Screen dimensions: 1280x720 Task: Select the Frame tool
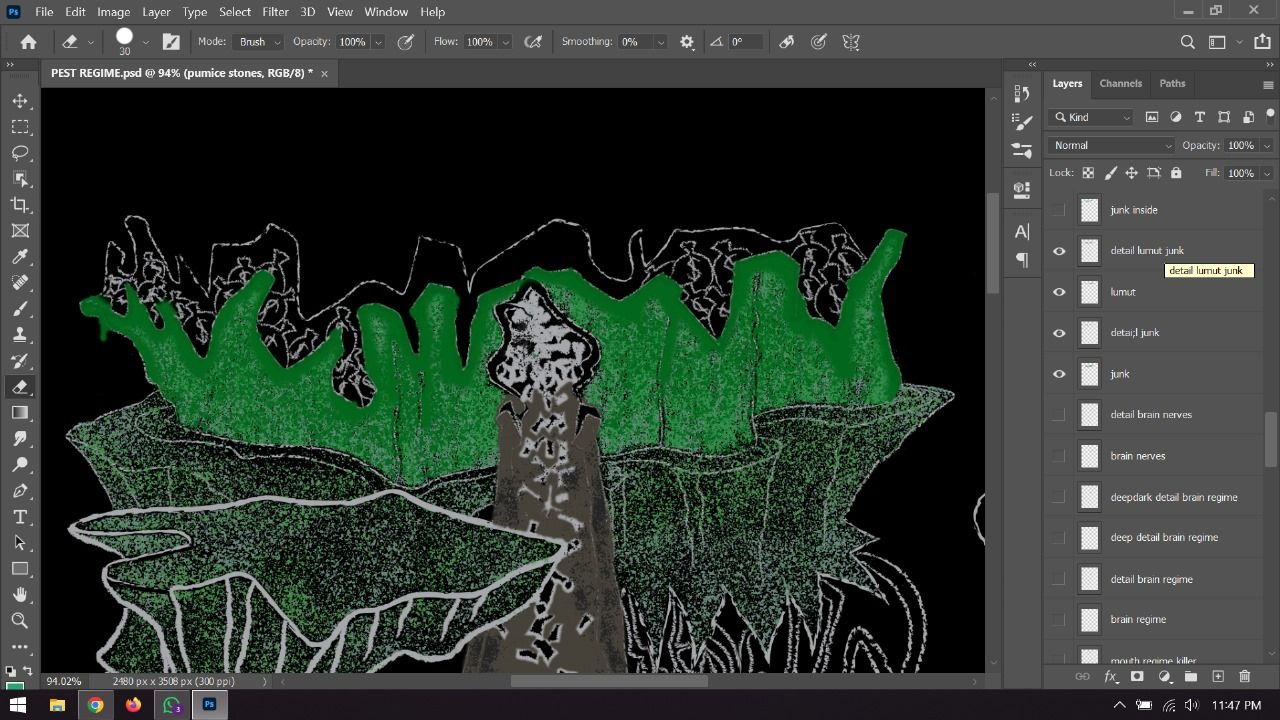click(19, 231)
